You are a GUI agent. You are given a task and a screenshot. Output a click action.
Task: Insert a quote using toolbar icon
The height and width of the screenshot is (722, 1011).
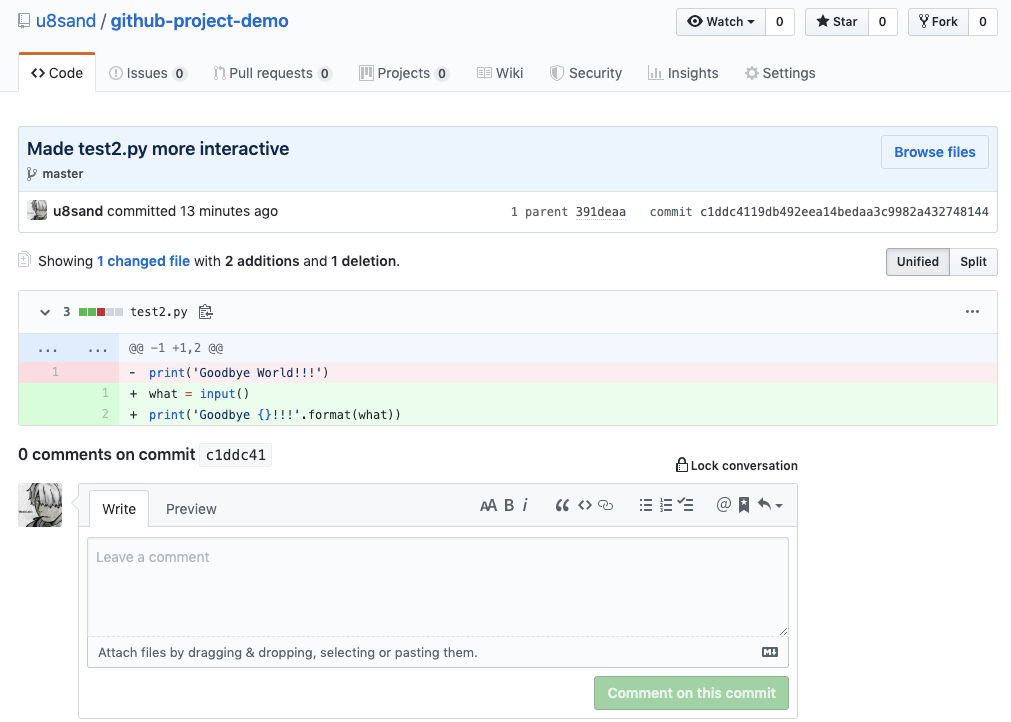[562, 506]
